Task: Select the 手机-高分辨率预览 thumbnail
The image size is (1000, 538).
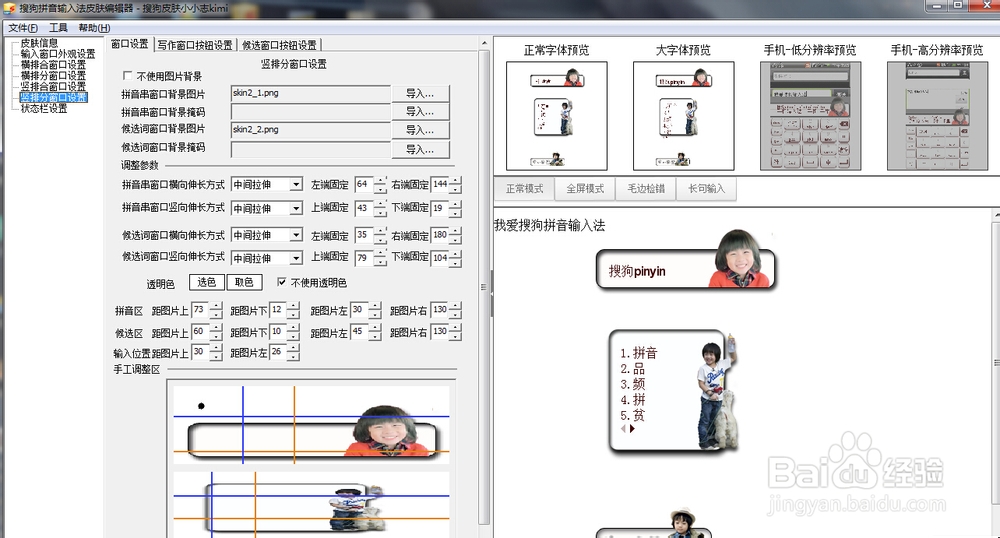Action: (938, 116)
